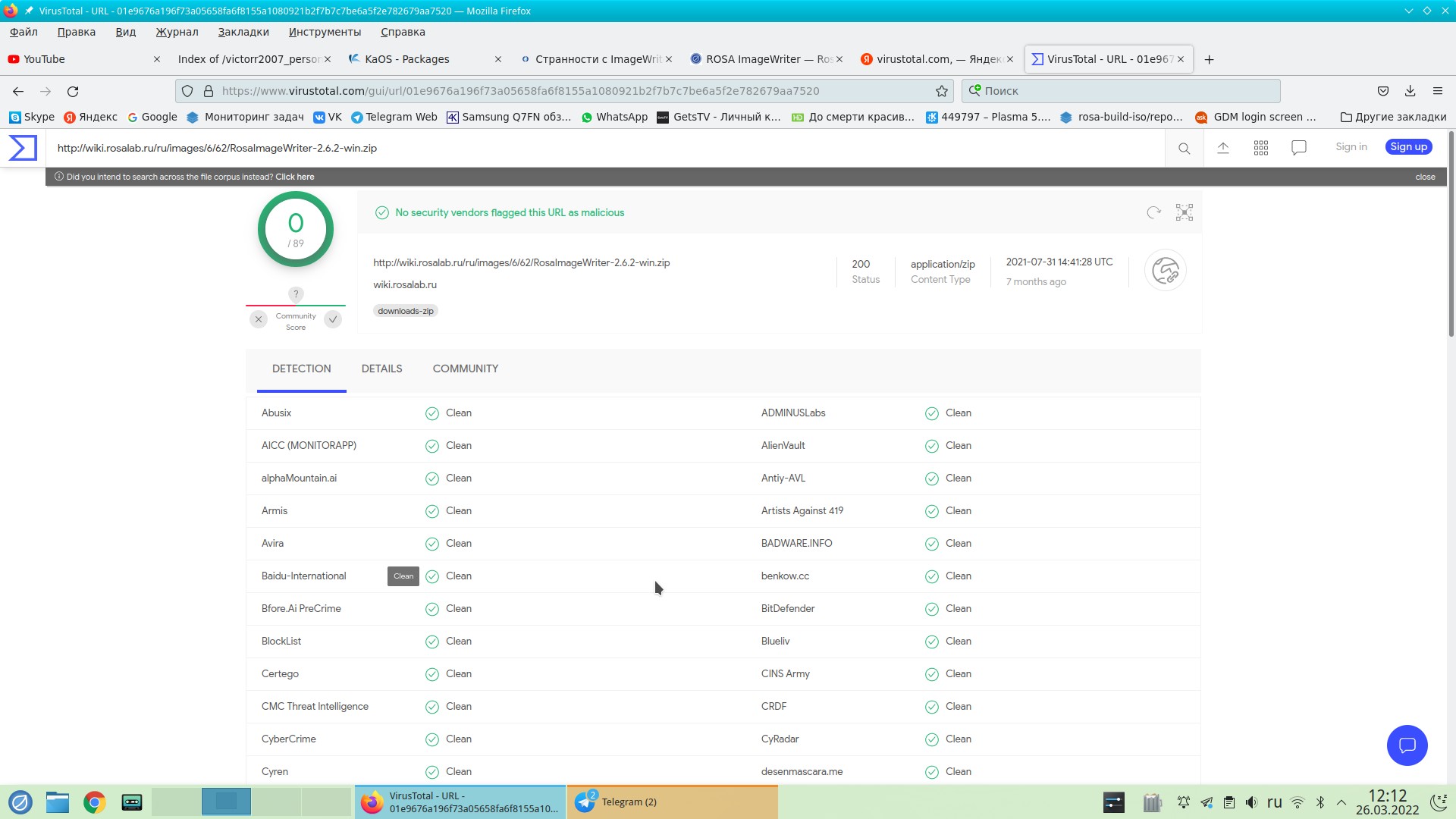The image size is (1456, 819).
Task: Switch to the DETAILS tab
Action: point(381,369)
